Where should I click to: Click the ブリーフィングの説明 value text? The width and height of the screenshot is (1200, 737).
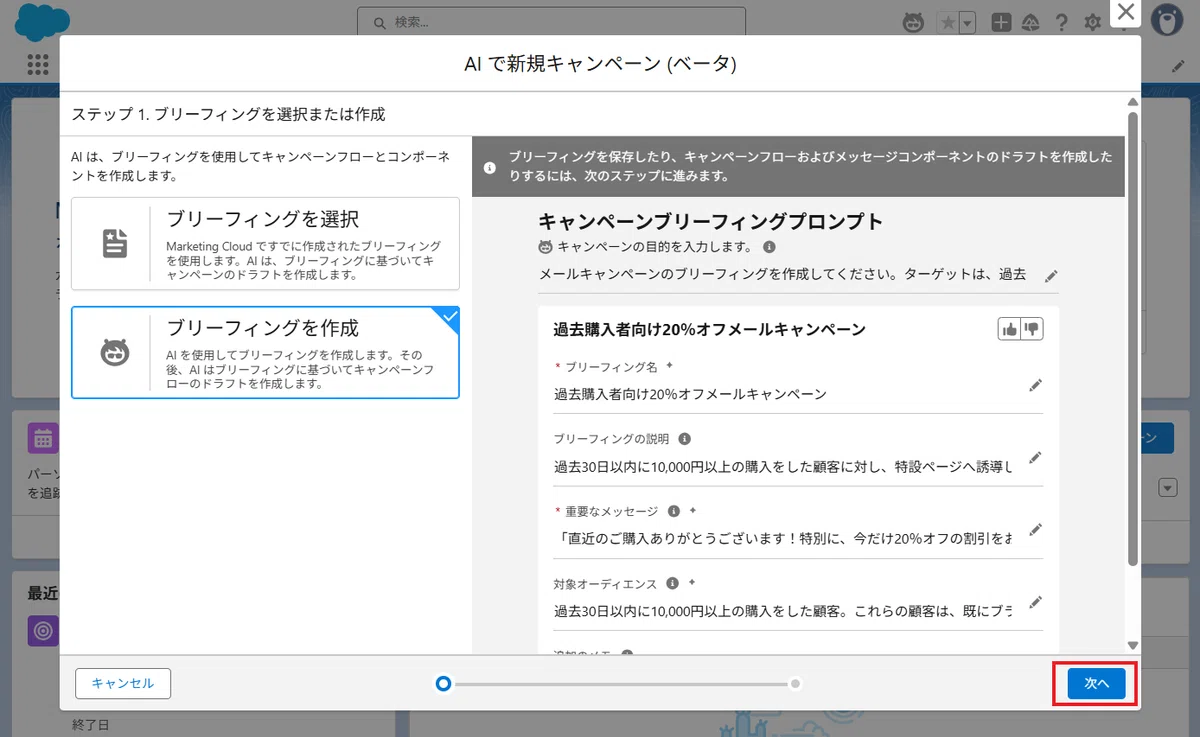pos(783,466)
